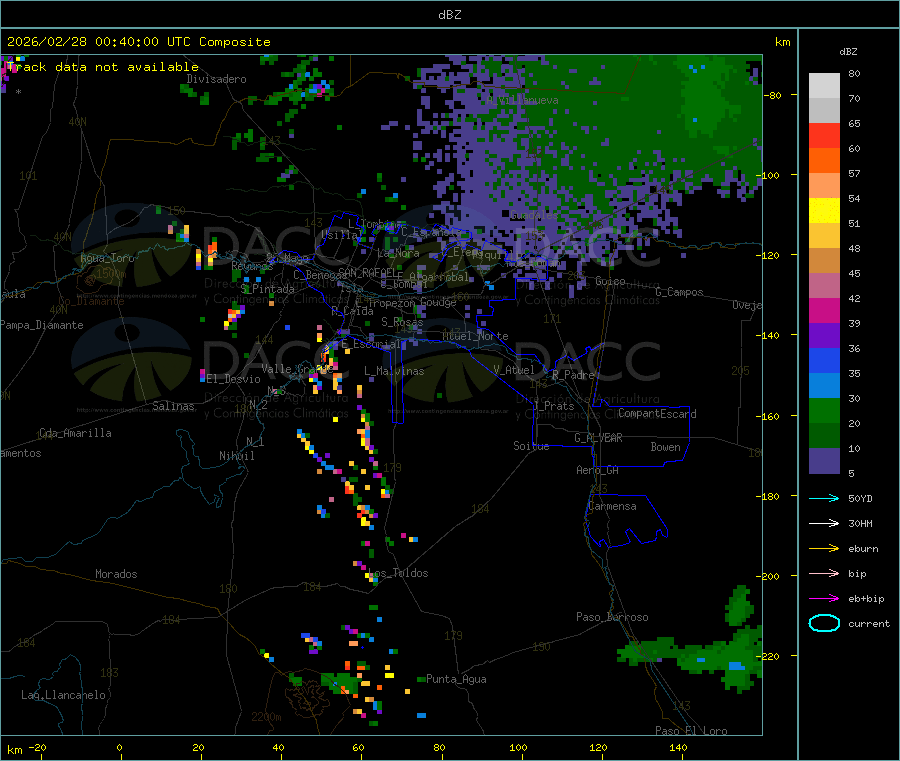Click the 'Morados' map label
Viewport: 900px width, 761px height.
(x=116, y=574)
